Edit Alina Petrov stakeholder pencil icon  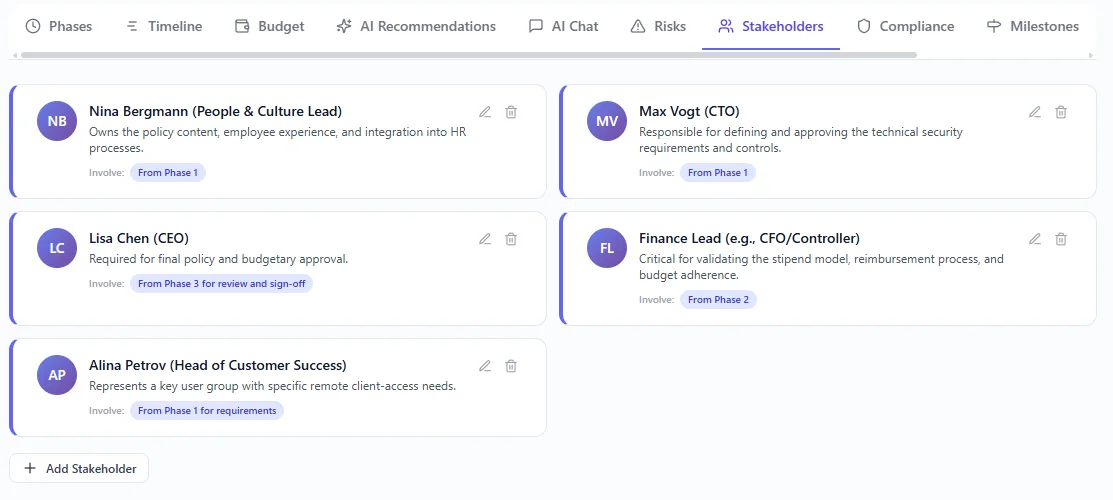point(485,366)
